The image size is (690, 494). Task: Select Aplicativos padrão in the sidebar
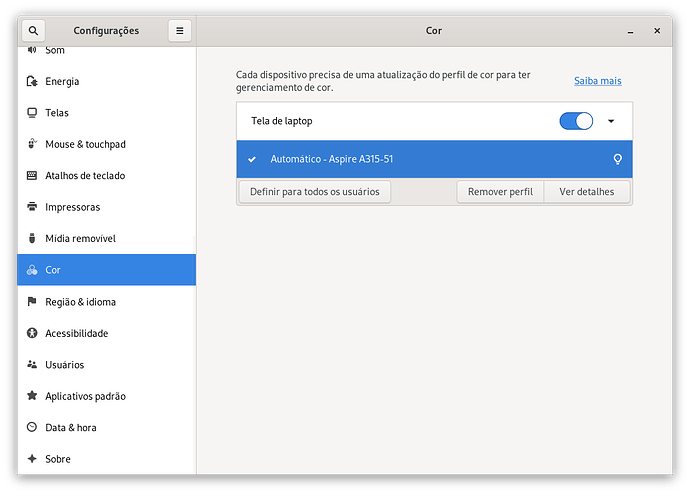(106, 396)
